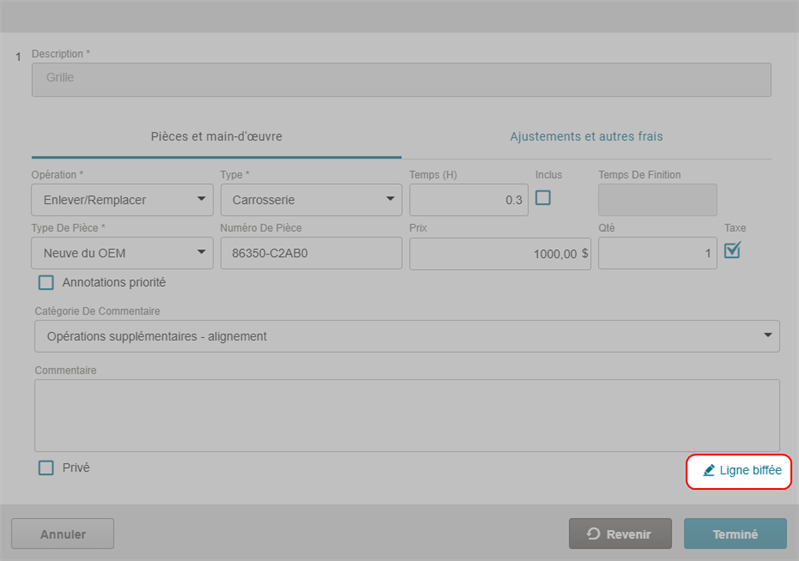799x561 pixels.
Task: Click the Annuler button
Action: pyautogui.click(x=62, y=534)
